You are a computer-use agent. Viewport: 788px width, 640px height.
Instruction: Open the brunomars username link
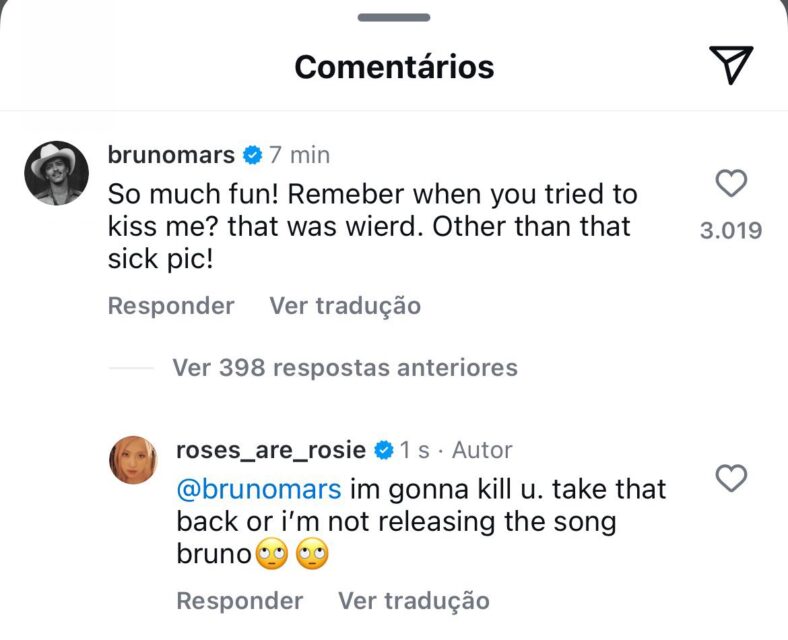click(171, 155)
